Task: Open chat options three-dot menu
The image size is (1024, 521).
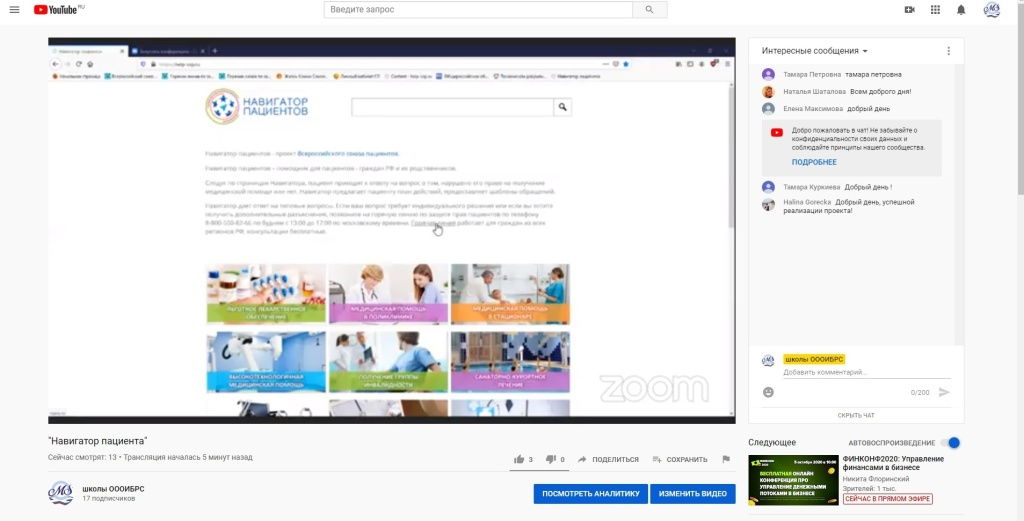Action: pyautogui.click(x=948, y=51)
